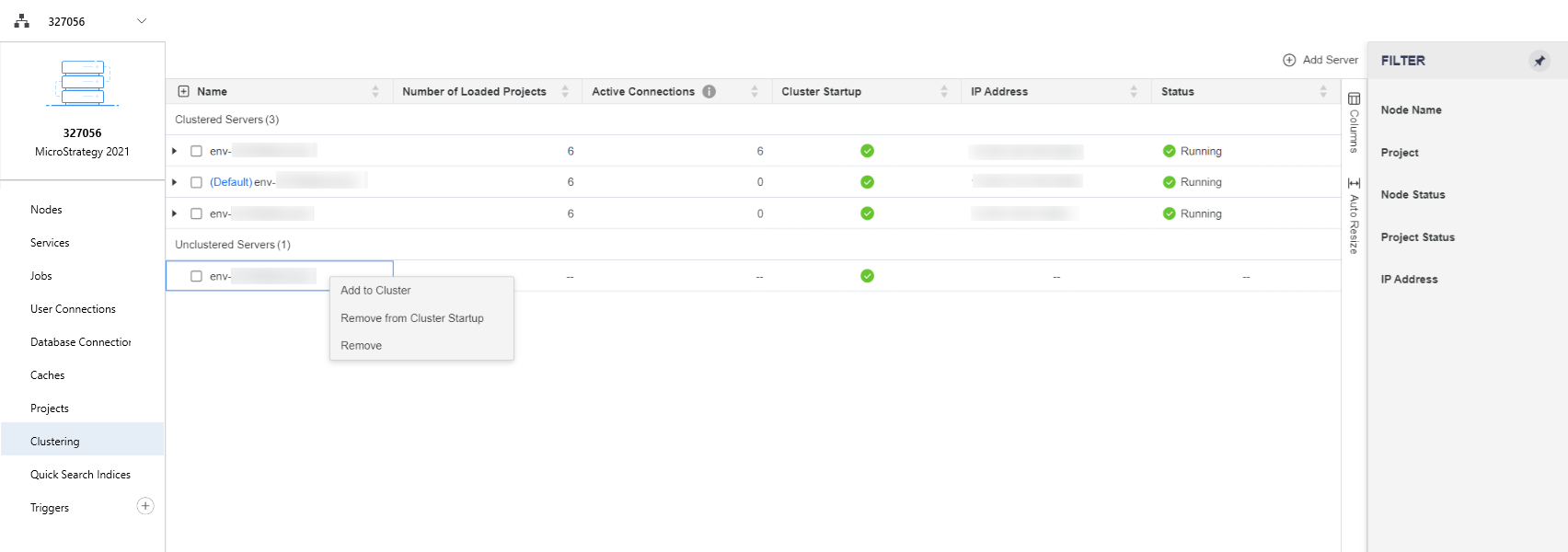Click the Auto Resize icon
This screenshot has height=552, width=1568.
(x=1354, y=183)
